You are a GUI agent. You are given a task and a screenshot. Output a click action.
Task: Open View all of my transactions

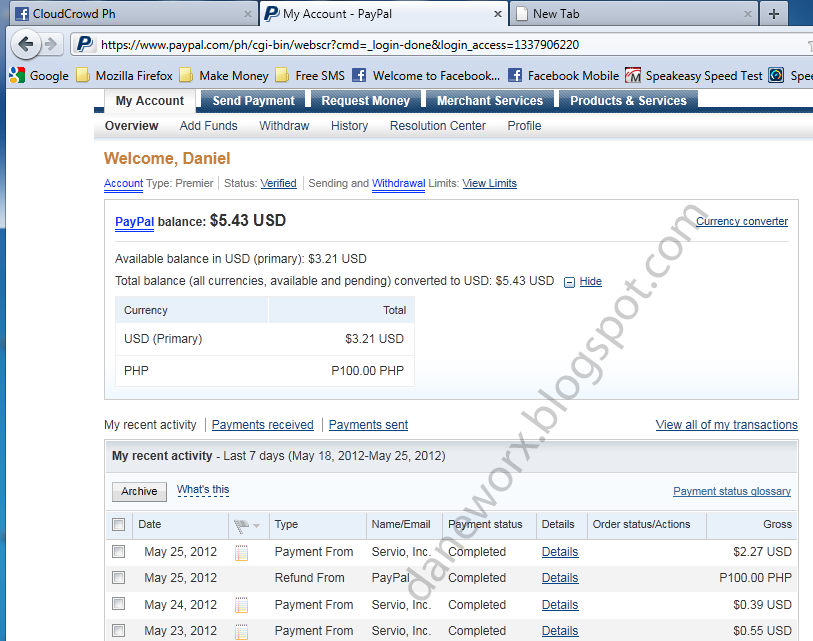click(726, 425)
